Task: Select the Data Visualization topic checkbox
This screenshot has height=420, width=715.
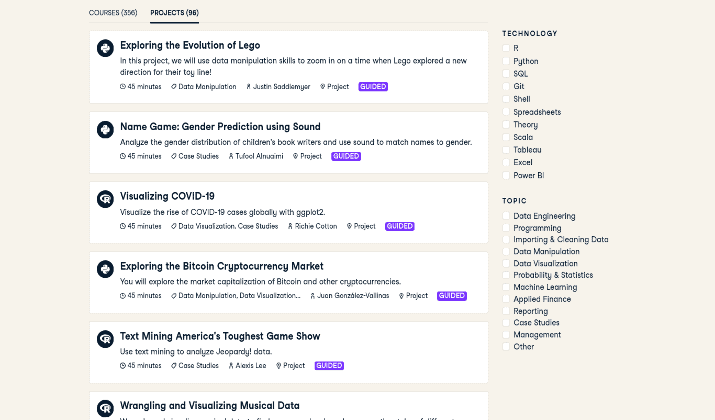Action: [x=506, y=263]
